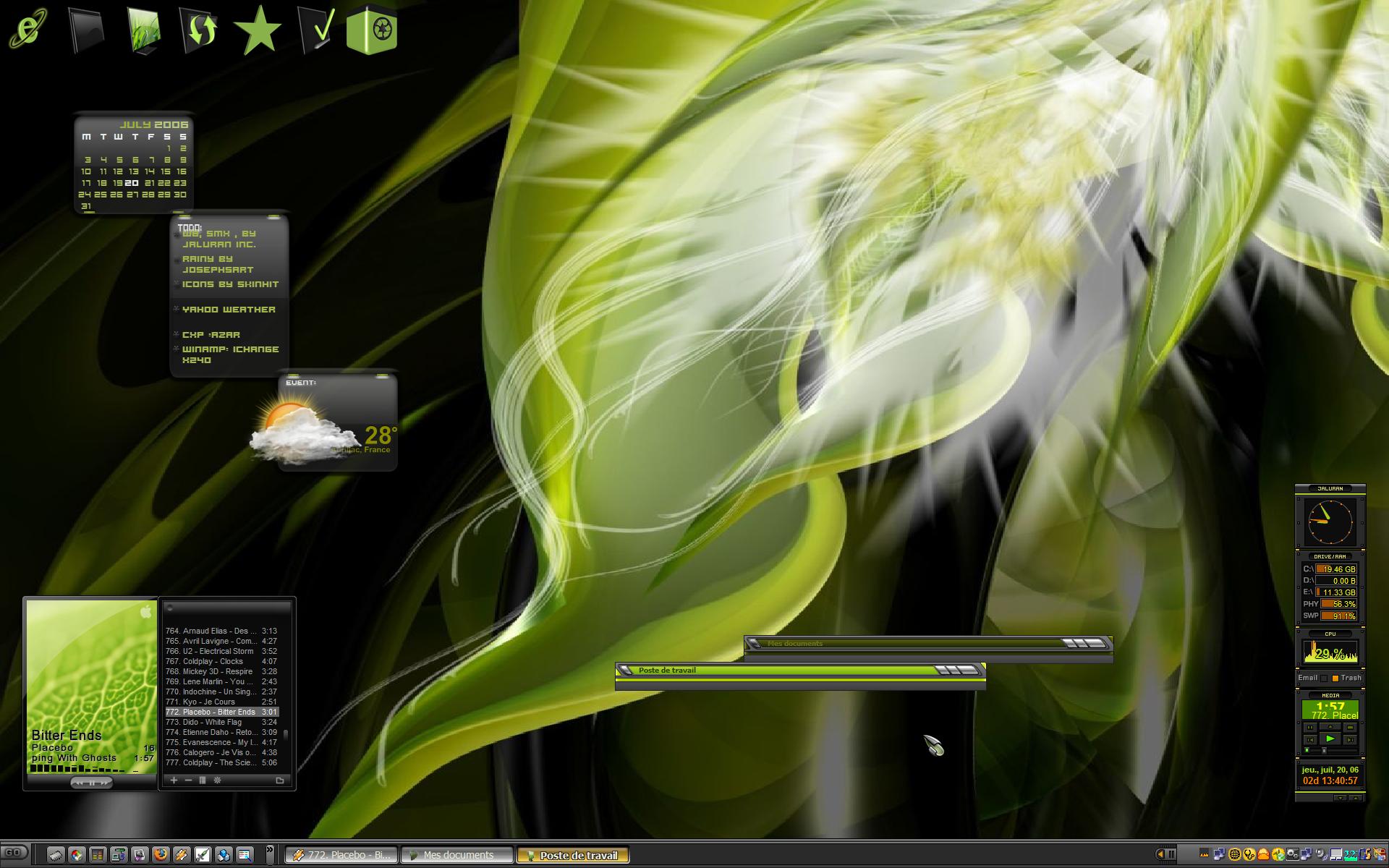Click the playlist misc options asterisk icon
1389x868 pixels.
[217, 780]
